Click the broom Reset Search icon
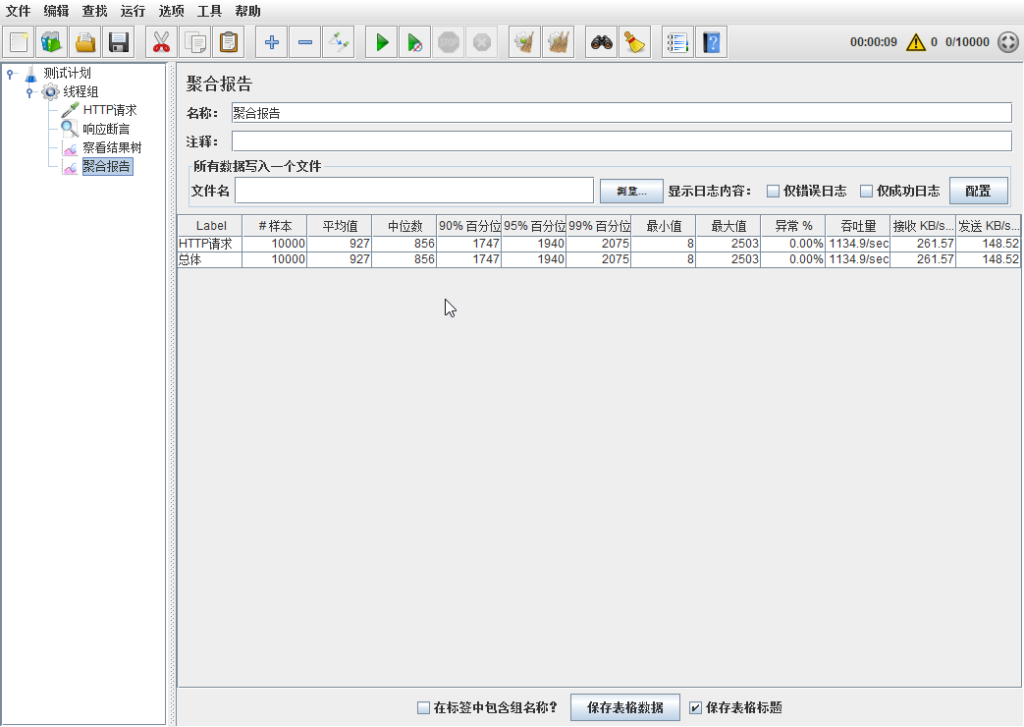 tap(634, 43)
